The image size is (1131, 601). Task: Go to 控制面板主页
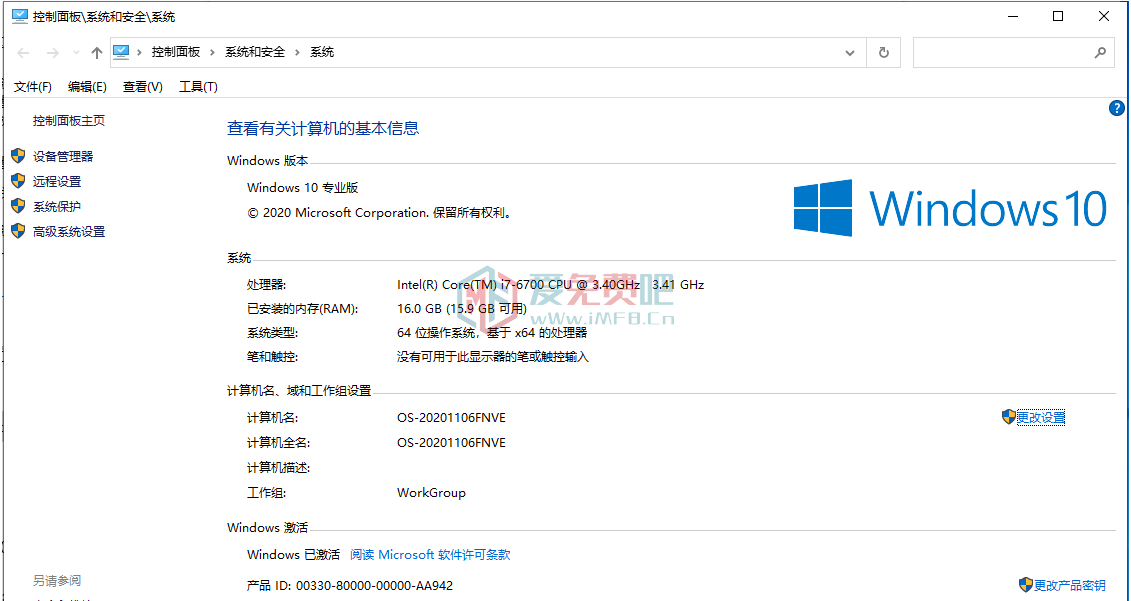(69, 120)
